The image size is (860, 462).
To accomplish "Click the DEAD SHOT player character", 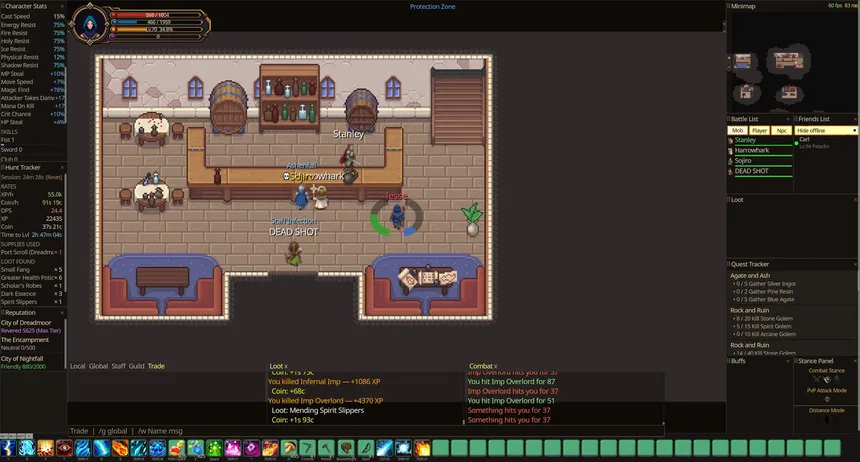I will [294, 253].
